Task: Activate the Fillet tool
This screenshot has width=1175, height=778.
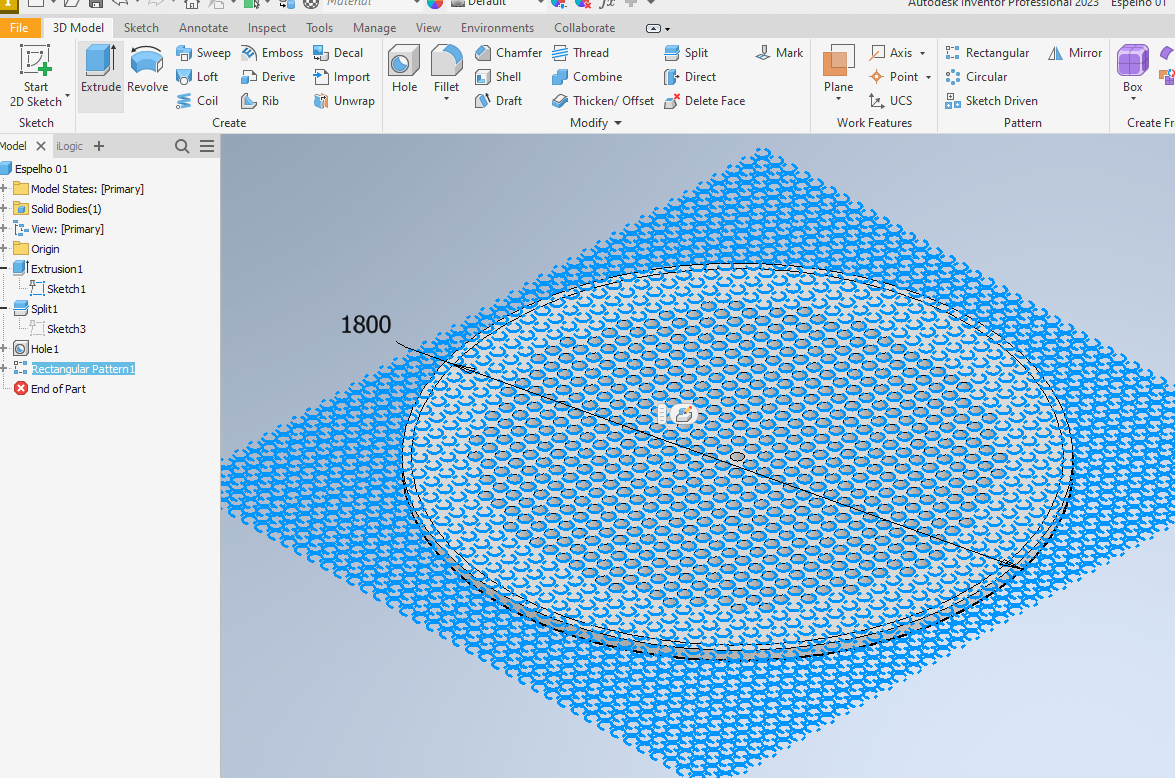Action: 446,69
